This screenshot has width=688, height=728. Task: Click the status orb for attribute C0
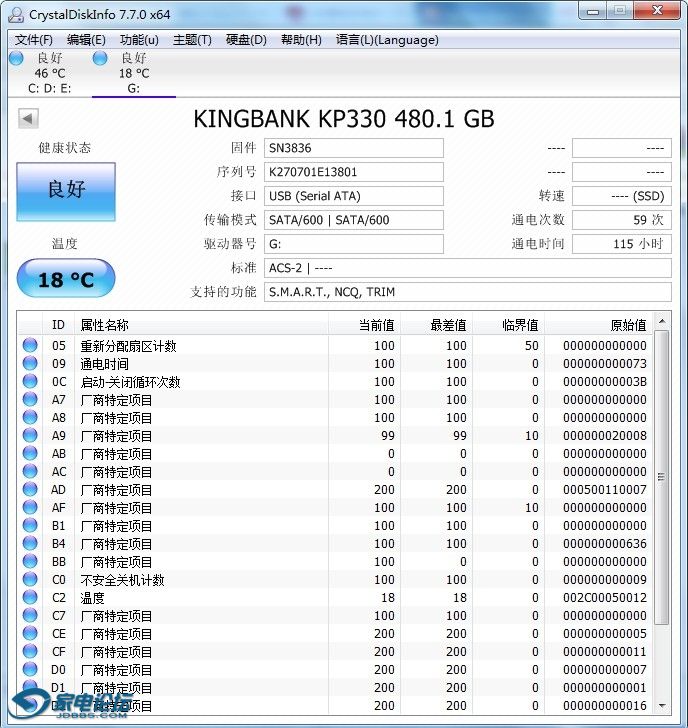click(x=30, y=579)
